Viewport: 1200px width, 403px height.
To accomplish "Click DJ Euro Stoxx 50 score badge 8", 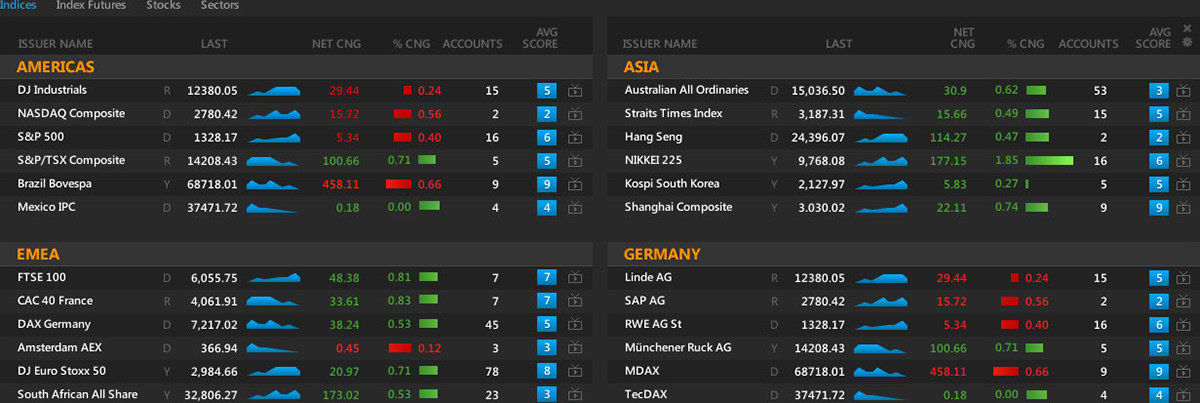I will click(546, 371).
